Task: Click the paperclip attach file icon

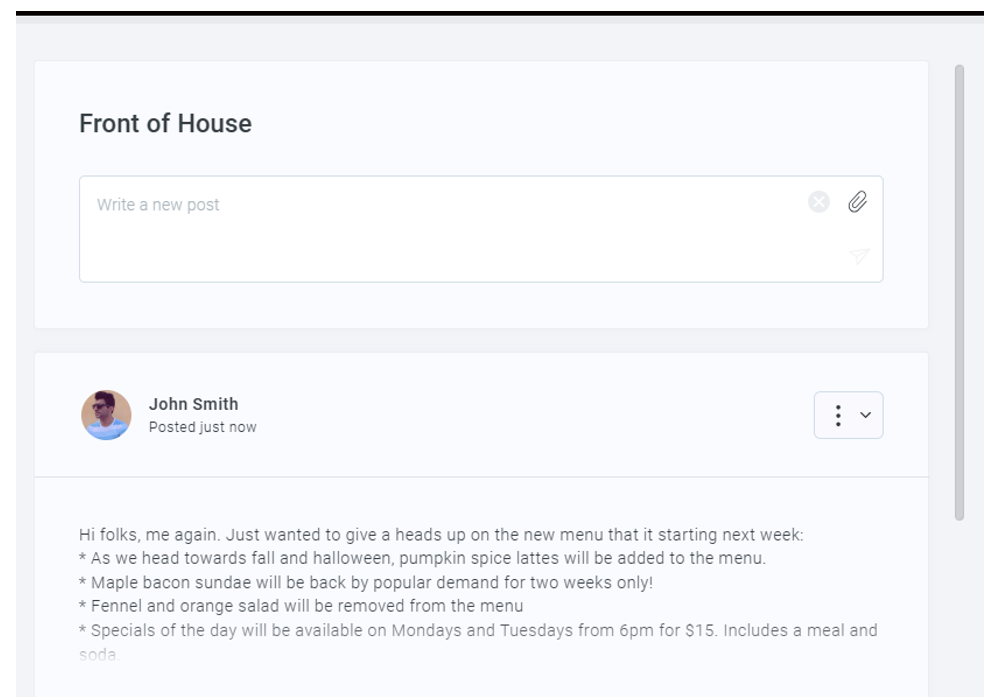Action: pos(857,202)
